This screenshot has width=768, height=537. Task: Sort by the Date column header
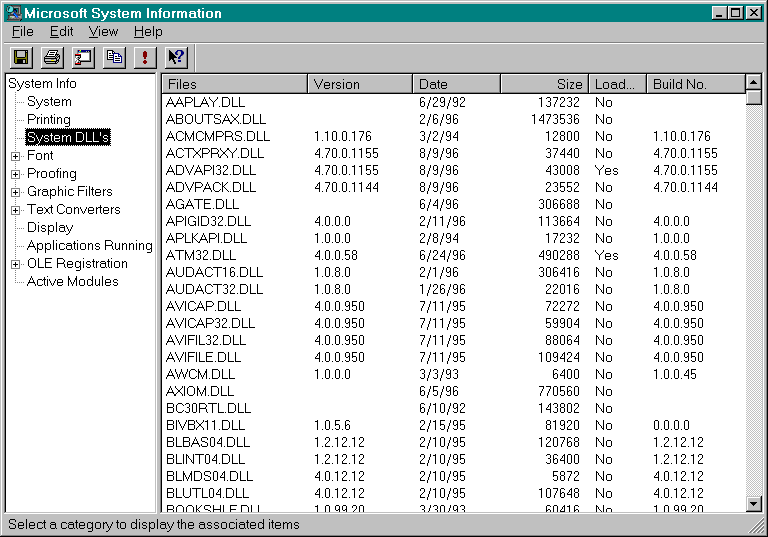(456, 84)
